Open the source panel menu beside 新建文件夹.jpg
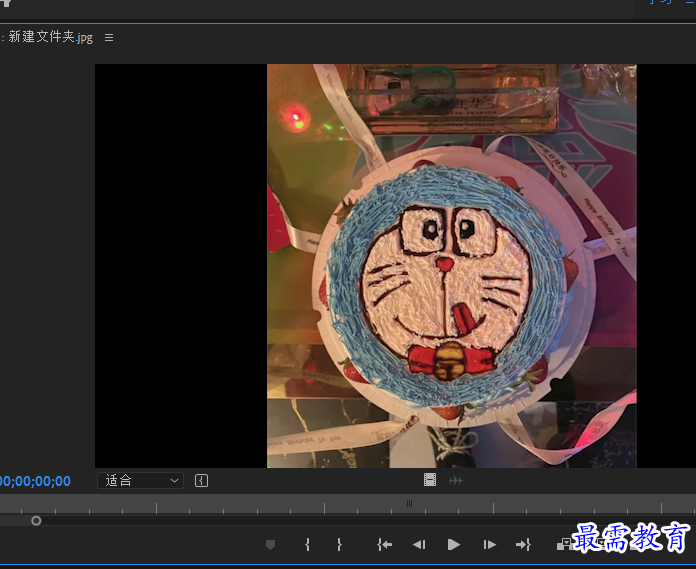The height and width of the screenshot is (569, 696). pos(109,38)
